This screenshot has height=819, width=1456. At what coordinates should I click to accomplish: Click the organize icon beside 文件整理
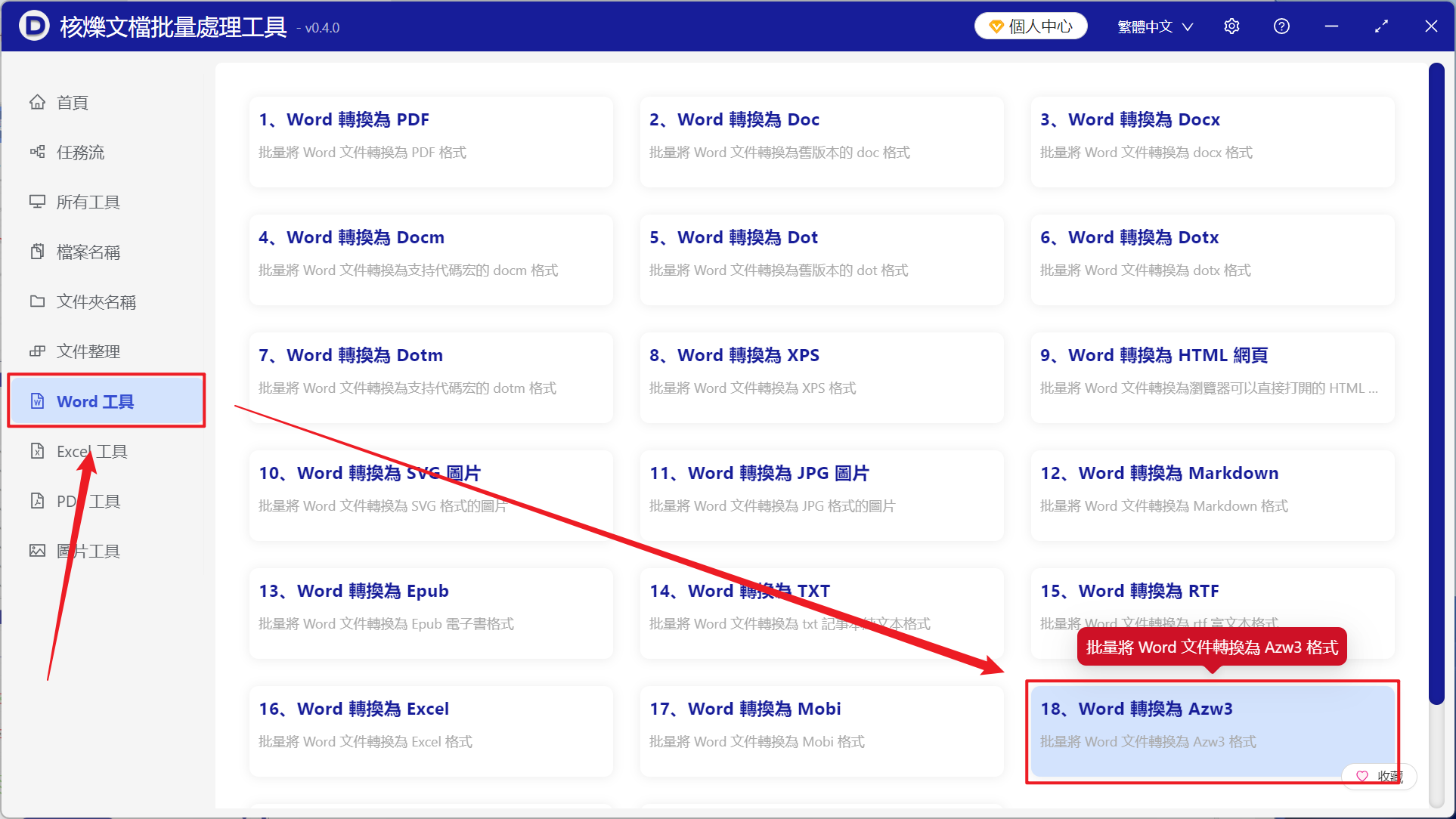[x=37, y=351]
